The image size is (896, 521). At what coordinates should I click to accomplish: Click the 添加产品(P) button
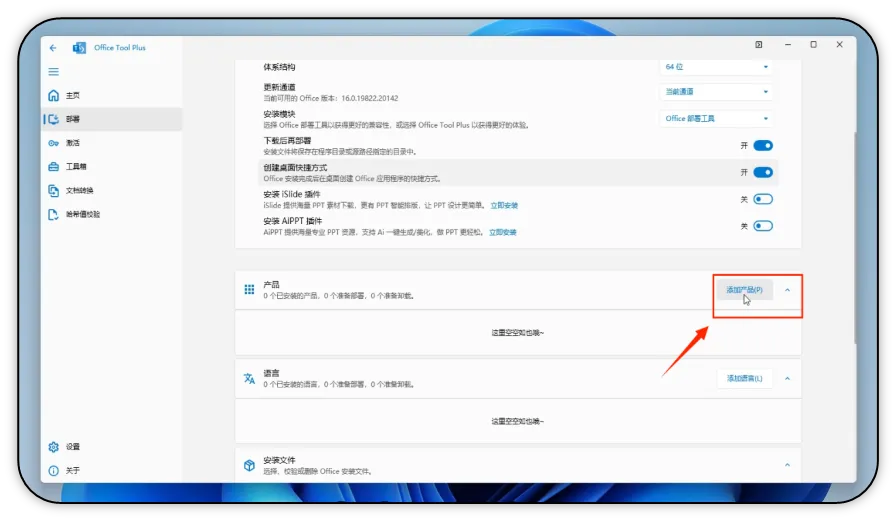pyautogui.click(x=745, y=290)
